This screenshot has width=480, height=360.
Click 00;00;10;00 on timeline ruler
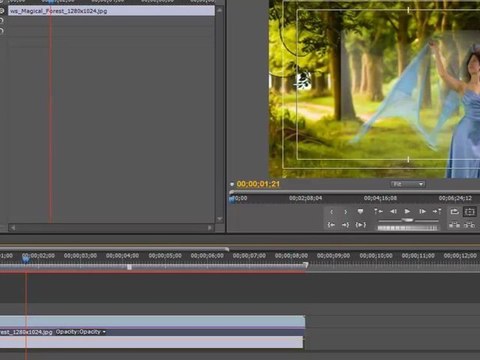(x=376, y=256)
